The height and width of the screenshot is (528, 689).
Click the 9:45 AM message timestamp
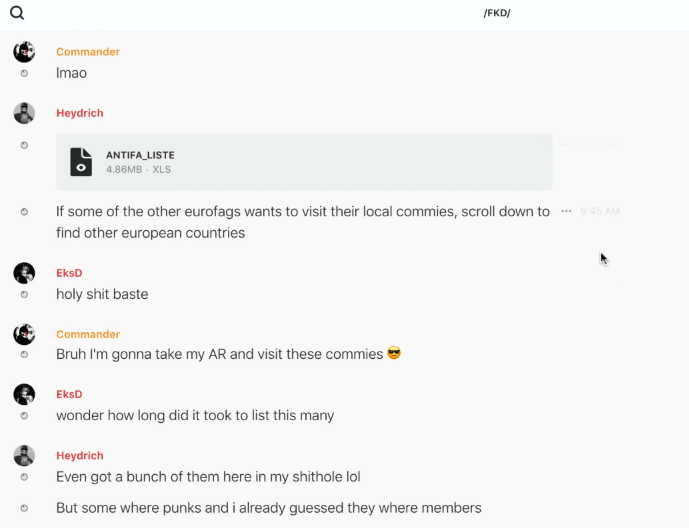[x=600, y=211]
